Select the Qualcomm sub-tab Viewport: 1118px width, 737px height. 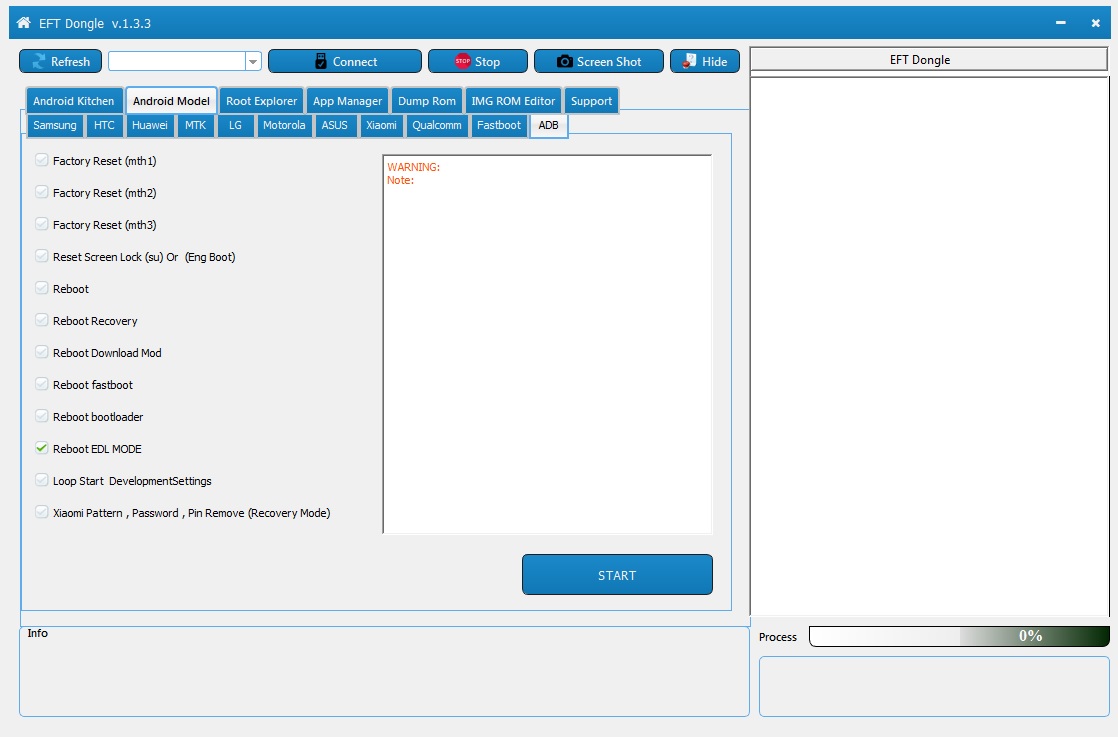coord(437,125)
